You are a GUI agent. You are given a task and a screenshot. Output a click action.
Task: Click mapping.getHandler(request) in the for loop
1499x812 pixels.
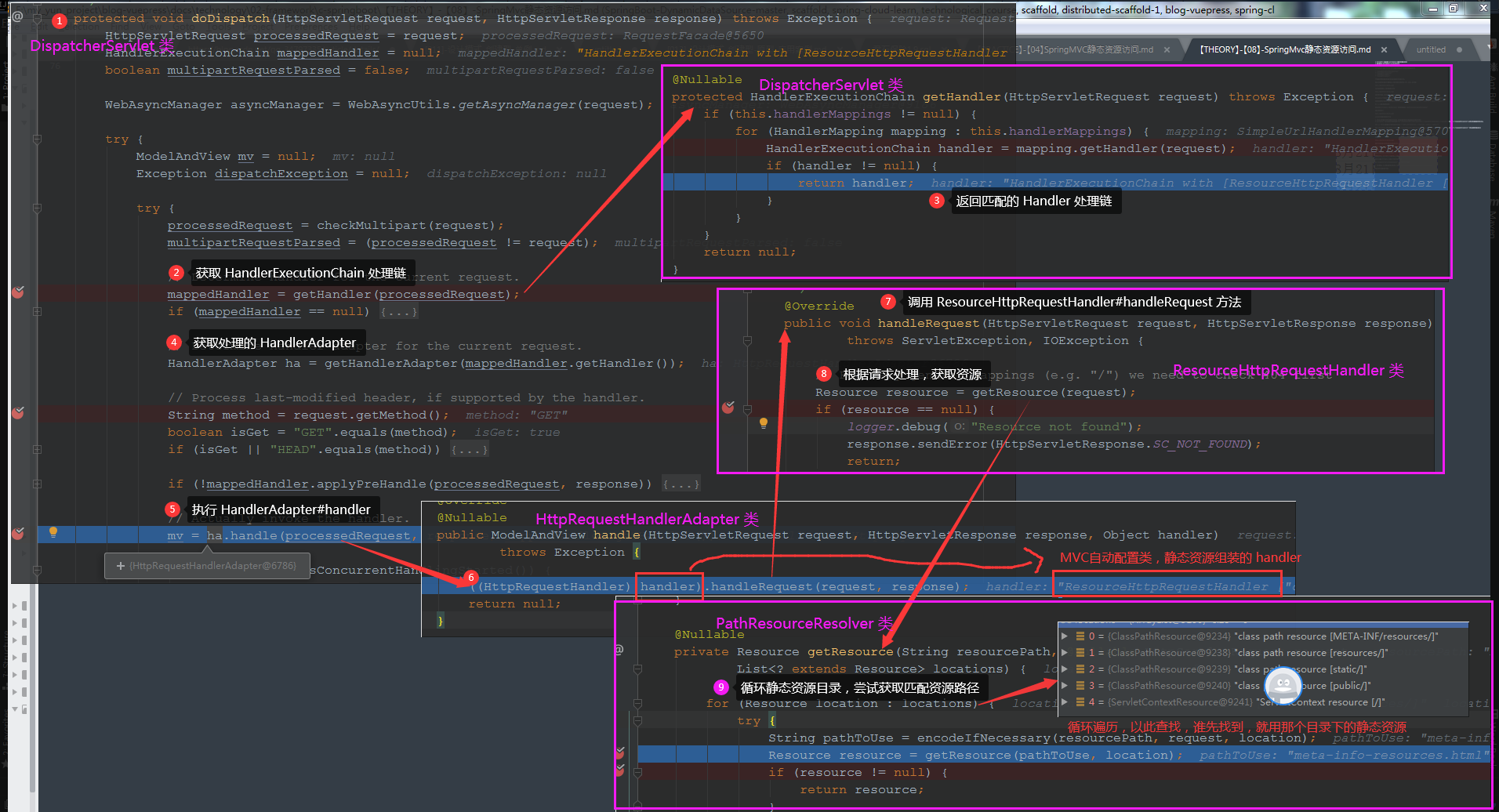(x=1121, y=149)
